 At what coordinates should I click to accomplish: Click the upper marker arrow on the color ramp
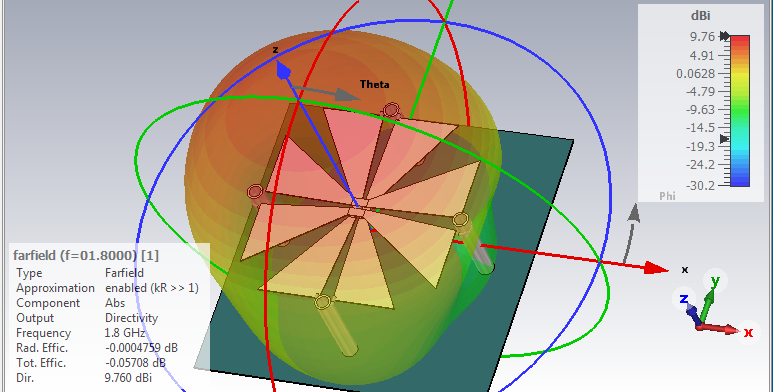724,36
